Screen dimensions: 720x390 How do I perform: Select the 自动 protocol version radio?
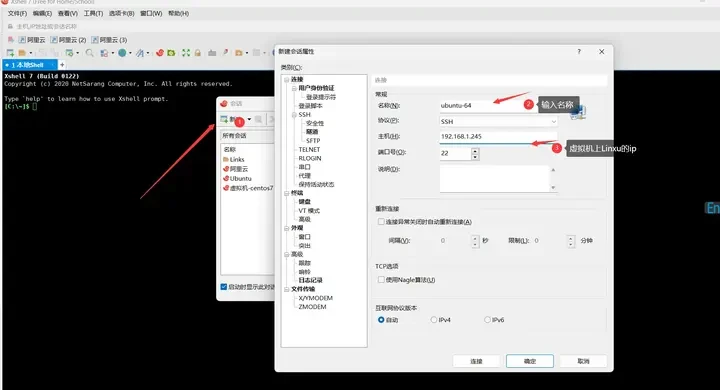coord(381,320)
